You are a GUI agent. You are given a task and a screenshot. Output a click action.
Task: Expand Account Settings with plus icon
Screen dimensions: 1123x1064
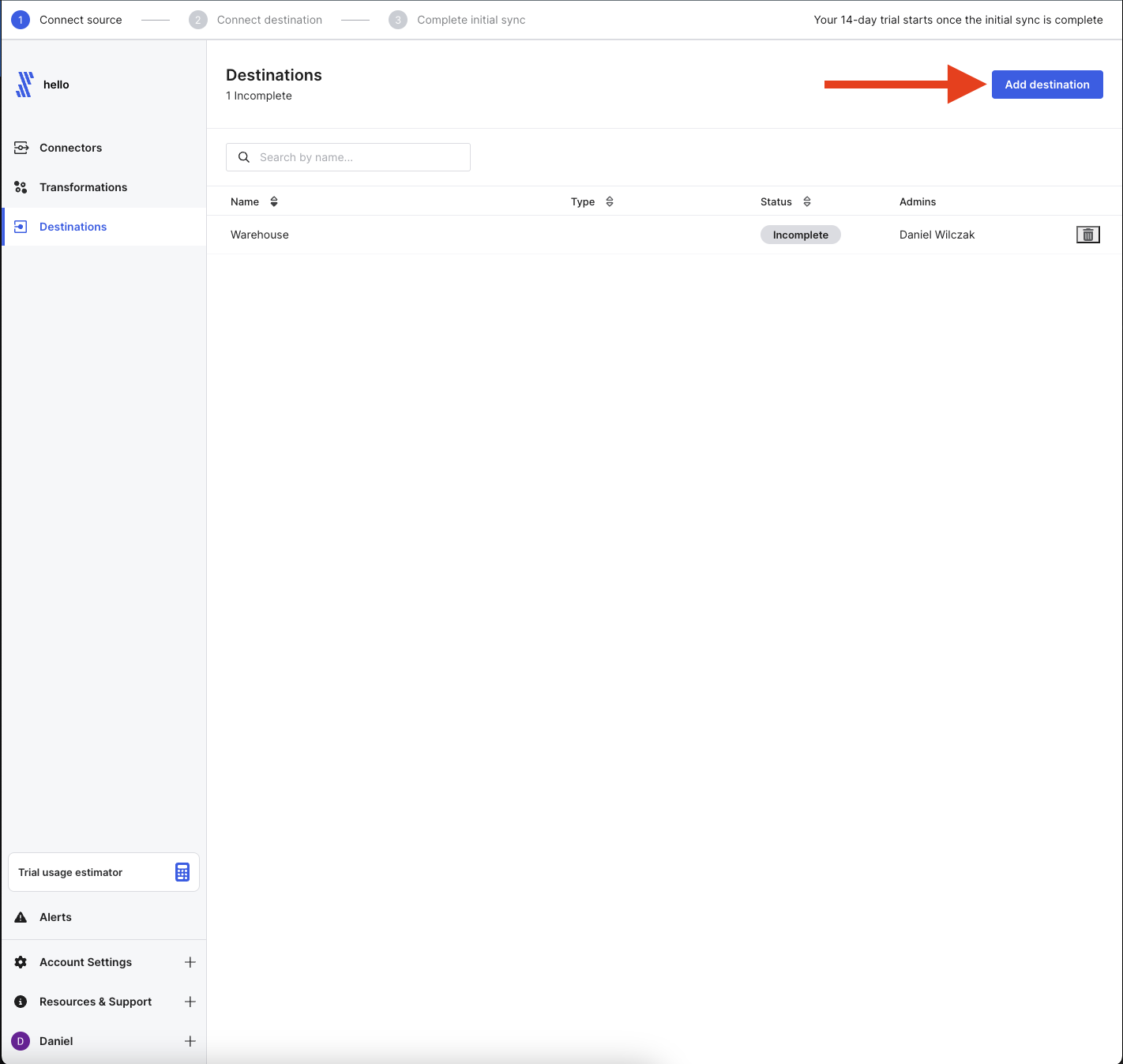tap(190, 962)
